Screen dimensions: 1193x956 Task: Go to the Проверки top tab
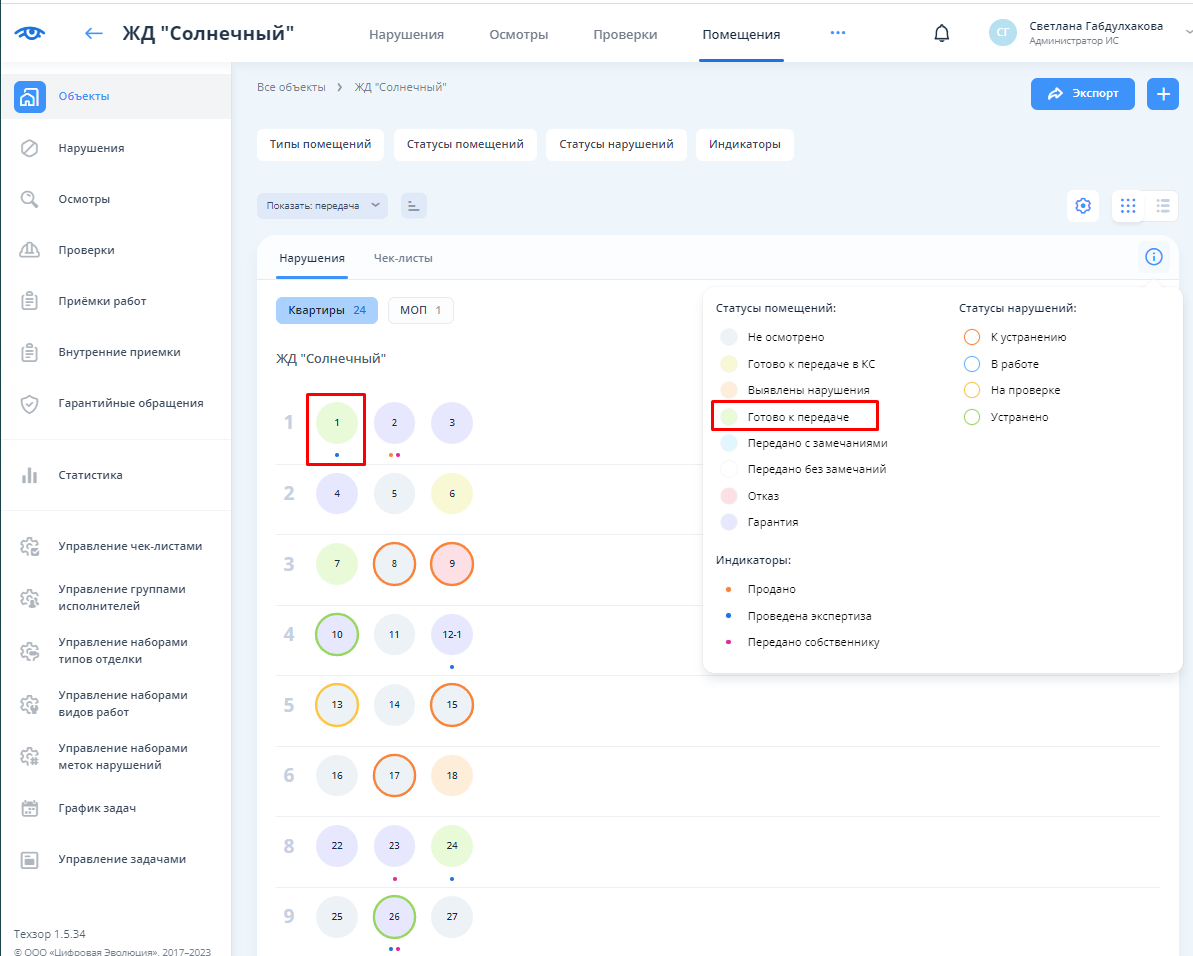click(x=625, y=34)
